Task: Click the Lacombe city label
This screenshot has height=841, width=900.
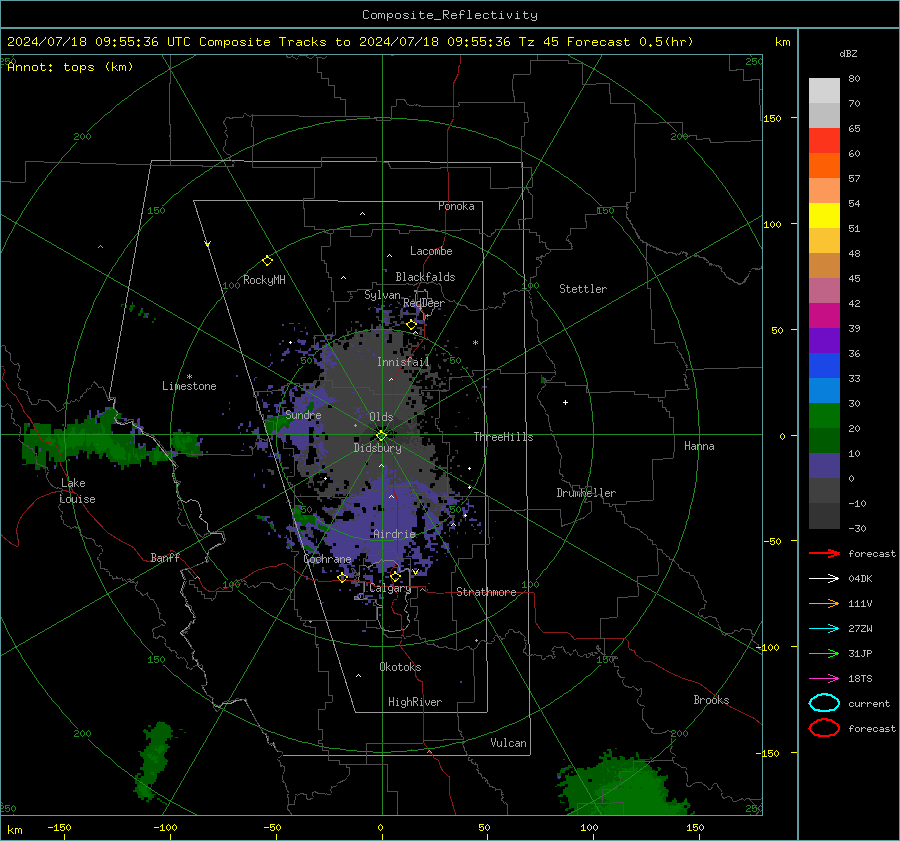Action: click(431, 251)
